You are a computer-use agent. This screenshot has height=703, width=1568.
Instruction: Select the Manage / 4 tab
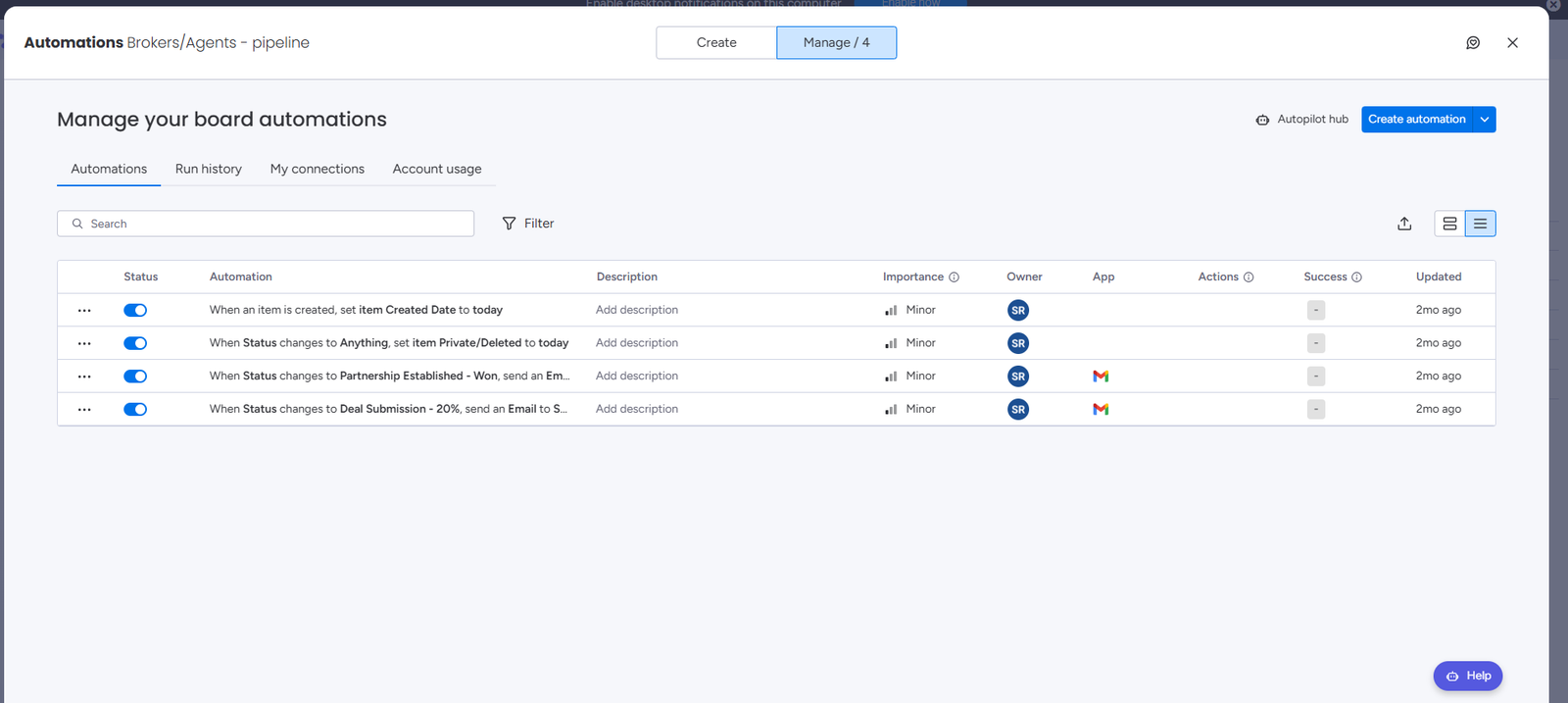click(x=837, y=43)
